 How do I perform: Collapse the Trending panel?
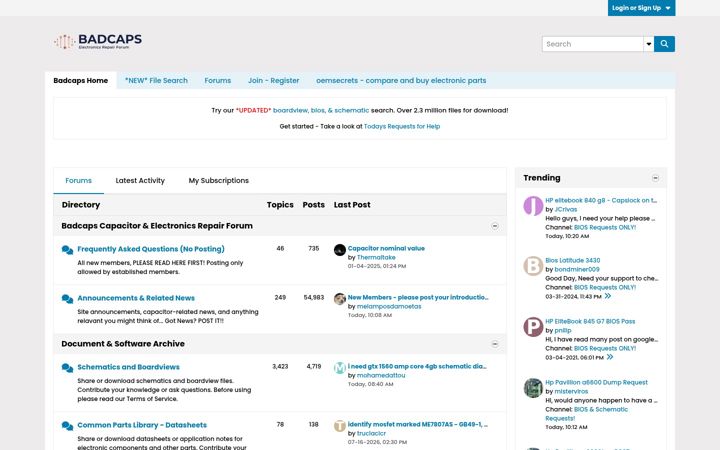coord(655,178)
